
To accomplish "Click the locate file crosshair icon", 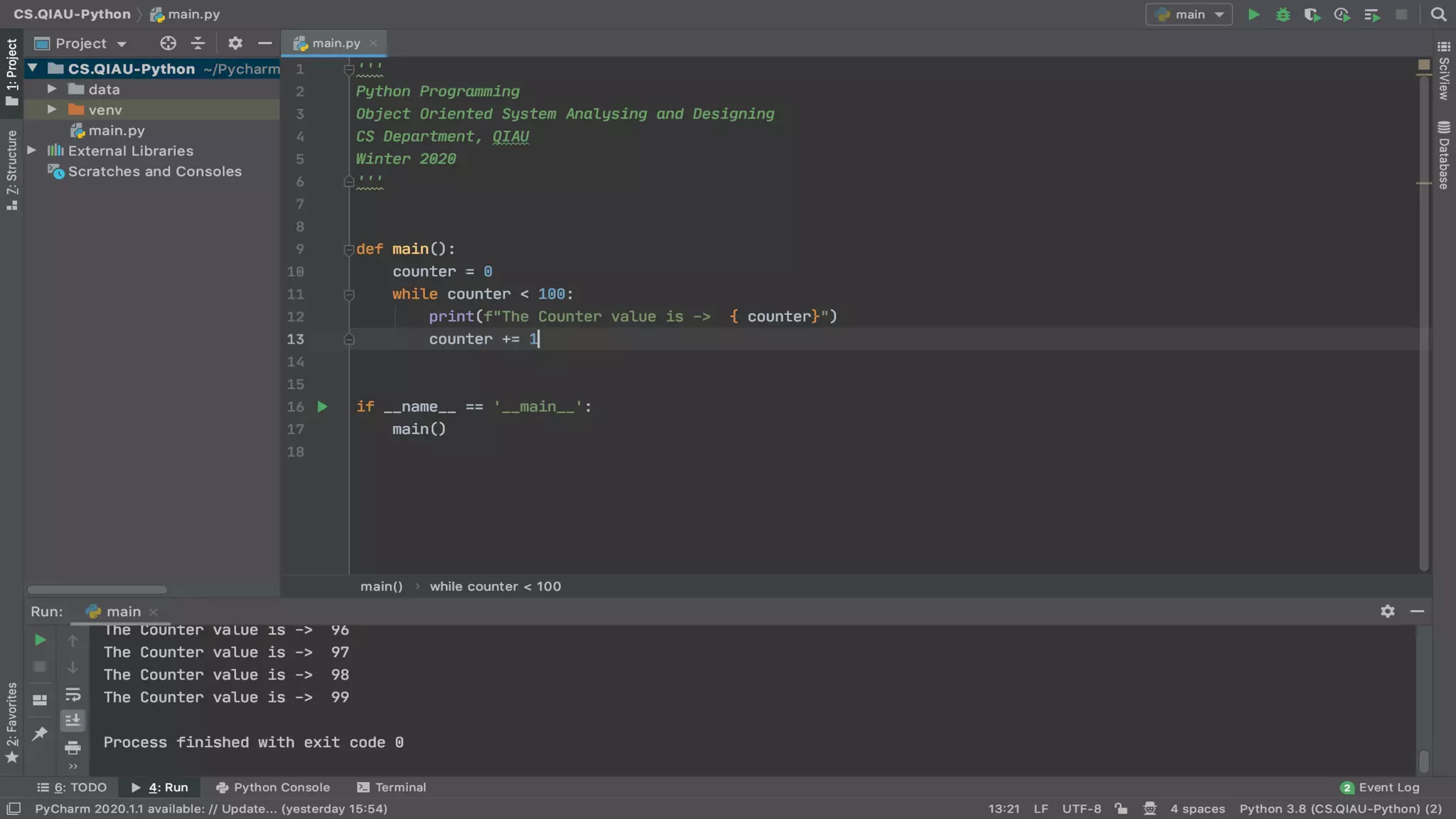I will (168, 43).
